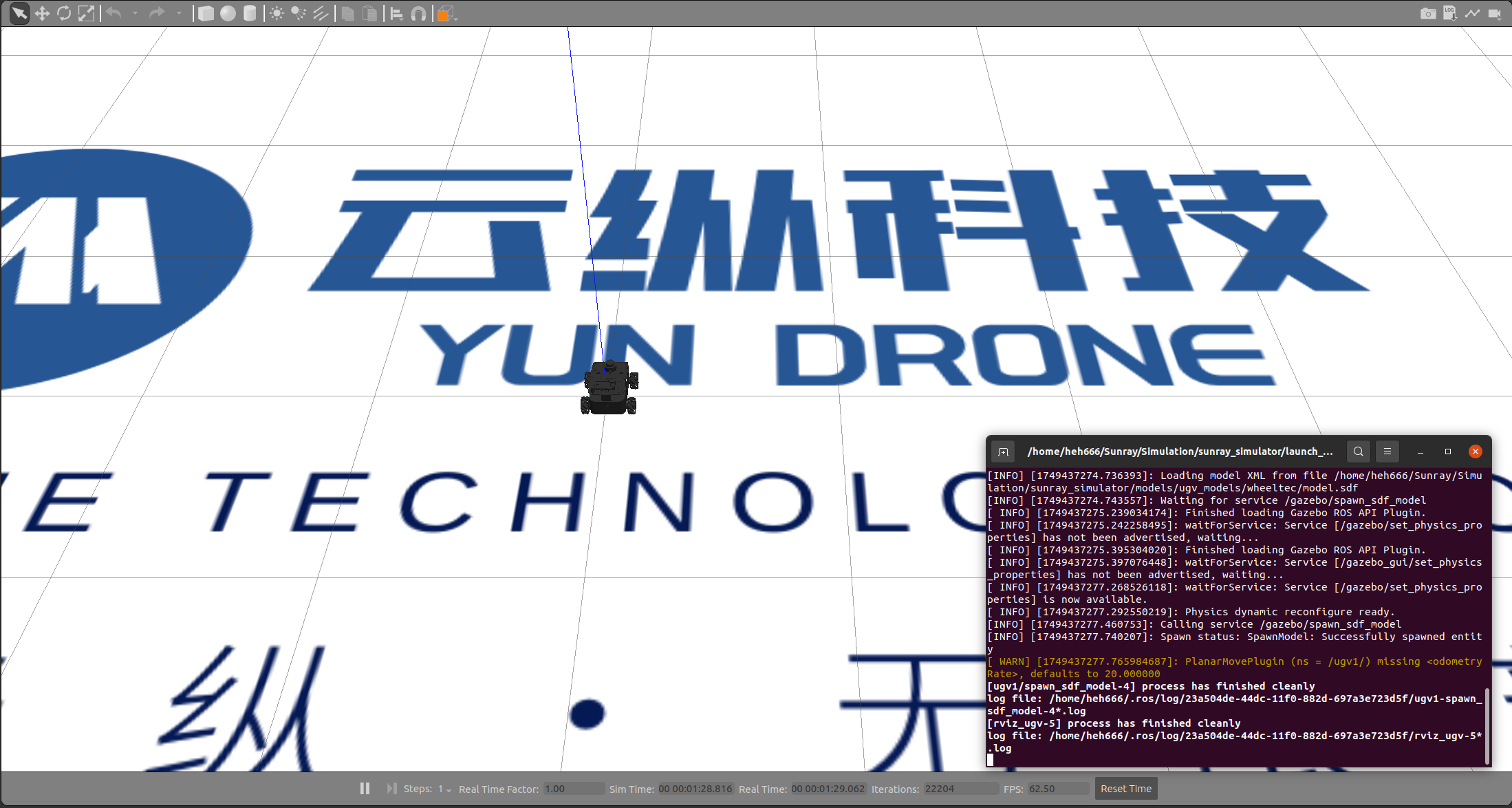Activate the scale mode tool
Image resolution: width=1512 pixels, height=808 pixels.
86,13
